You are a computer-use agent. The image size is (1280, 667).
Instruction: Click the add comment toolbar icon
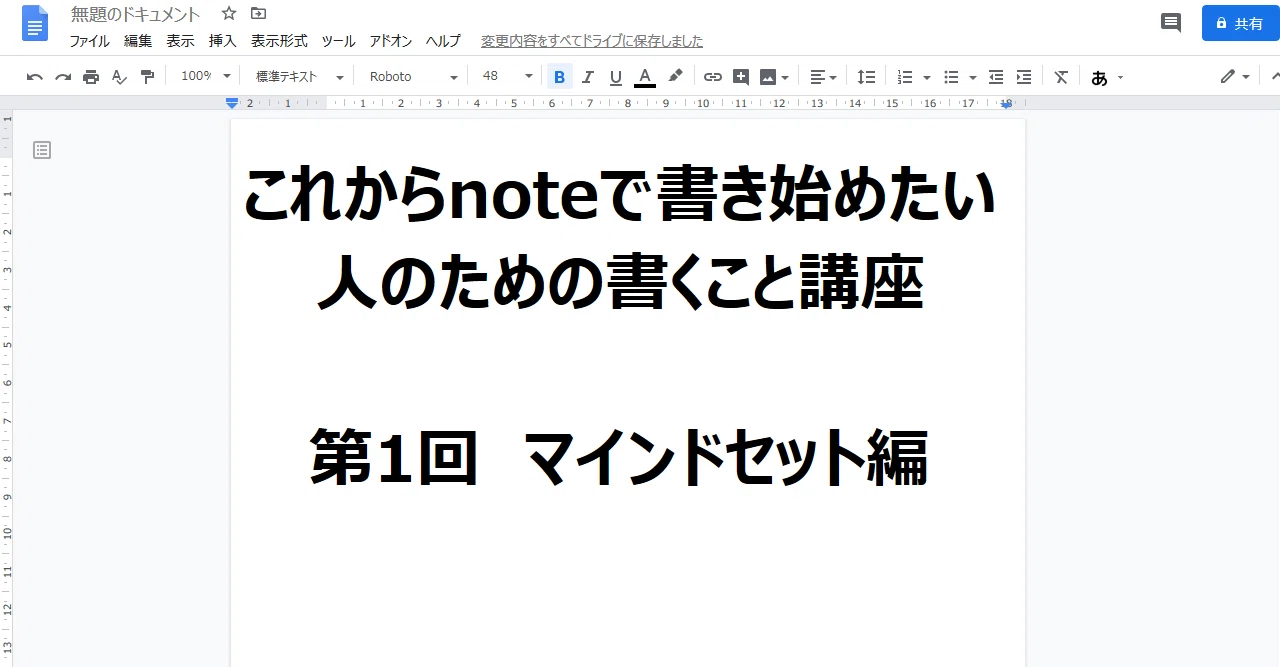pos(741,77)
